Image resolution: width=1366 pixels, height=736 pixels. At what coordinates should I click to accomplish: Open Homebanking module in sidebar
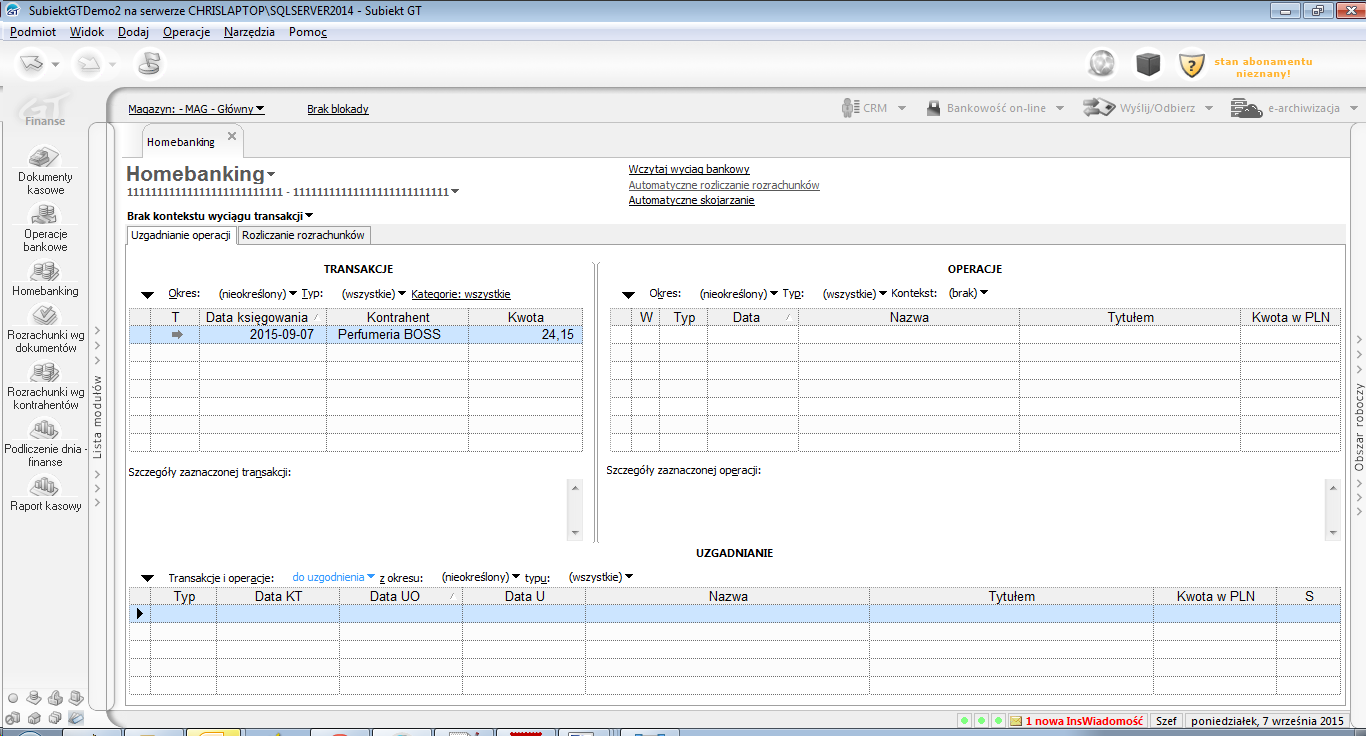(46, 279)
